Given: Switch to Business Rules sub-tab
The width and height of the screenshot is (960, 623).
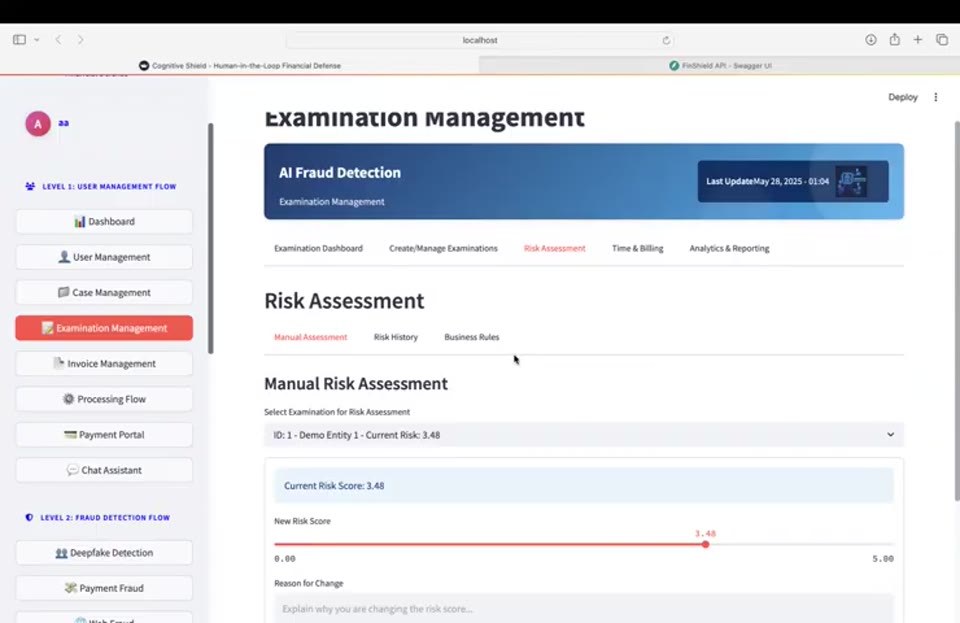Looking at the screenshot, I should [471, 337].
